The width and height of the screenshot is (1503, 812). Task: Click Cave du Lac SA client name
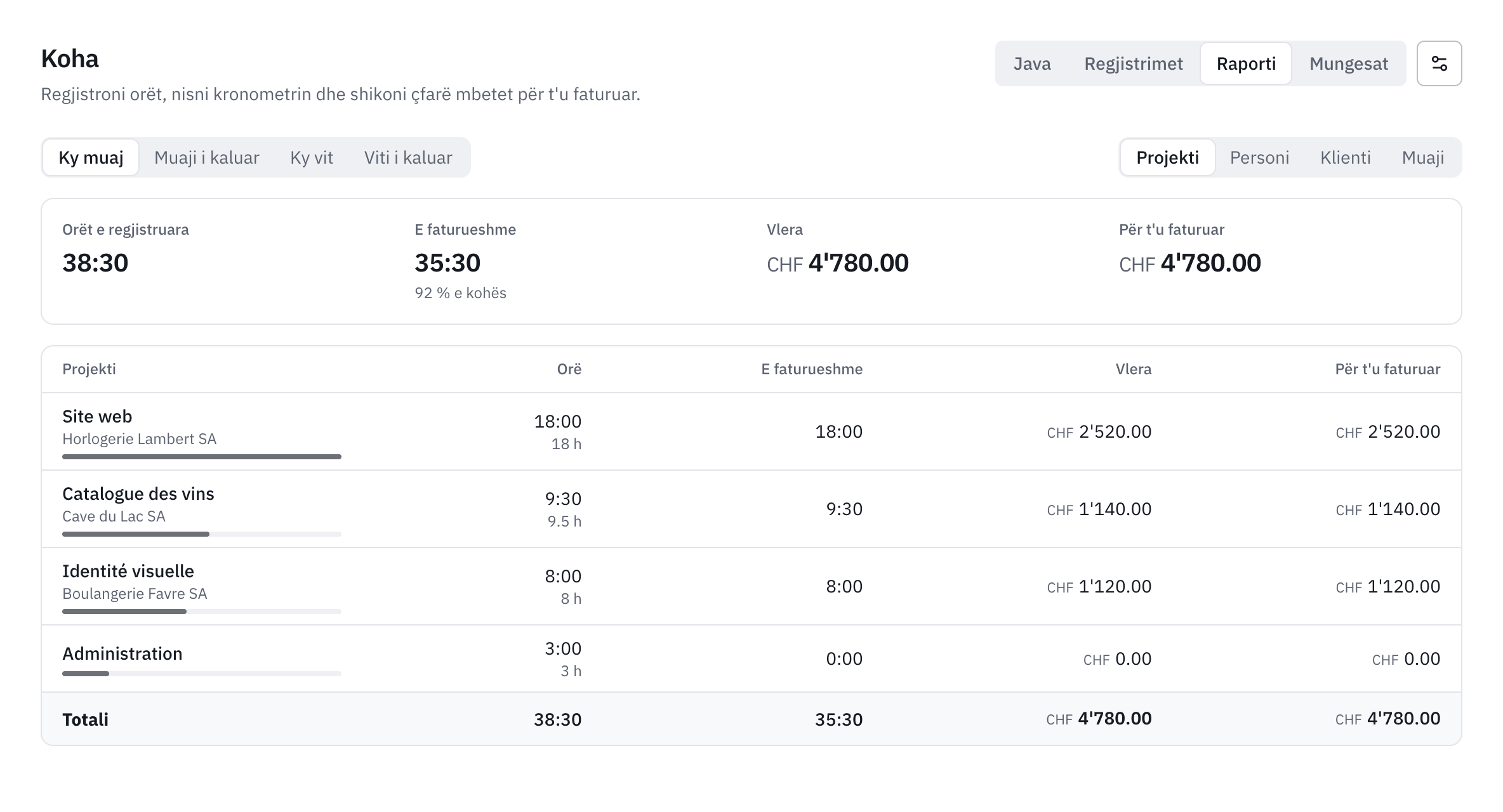[114, 516]
